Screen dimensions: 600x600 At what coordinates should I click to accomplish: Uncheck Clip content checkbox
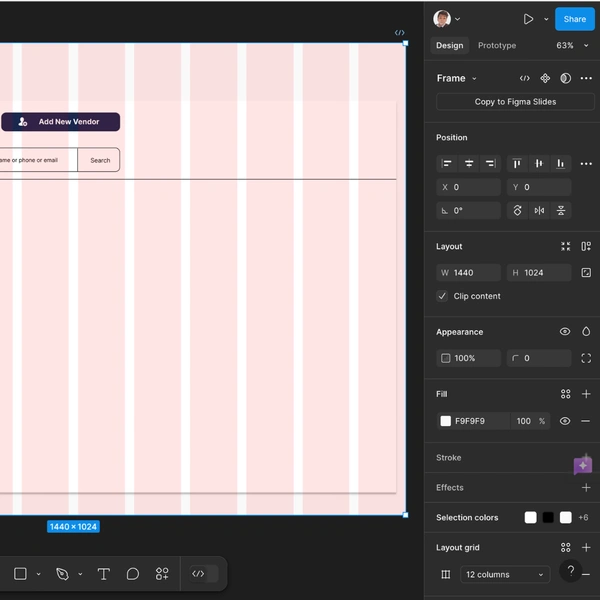pos(442,296)
